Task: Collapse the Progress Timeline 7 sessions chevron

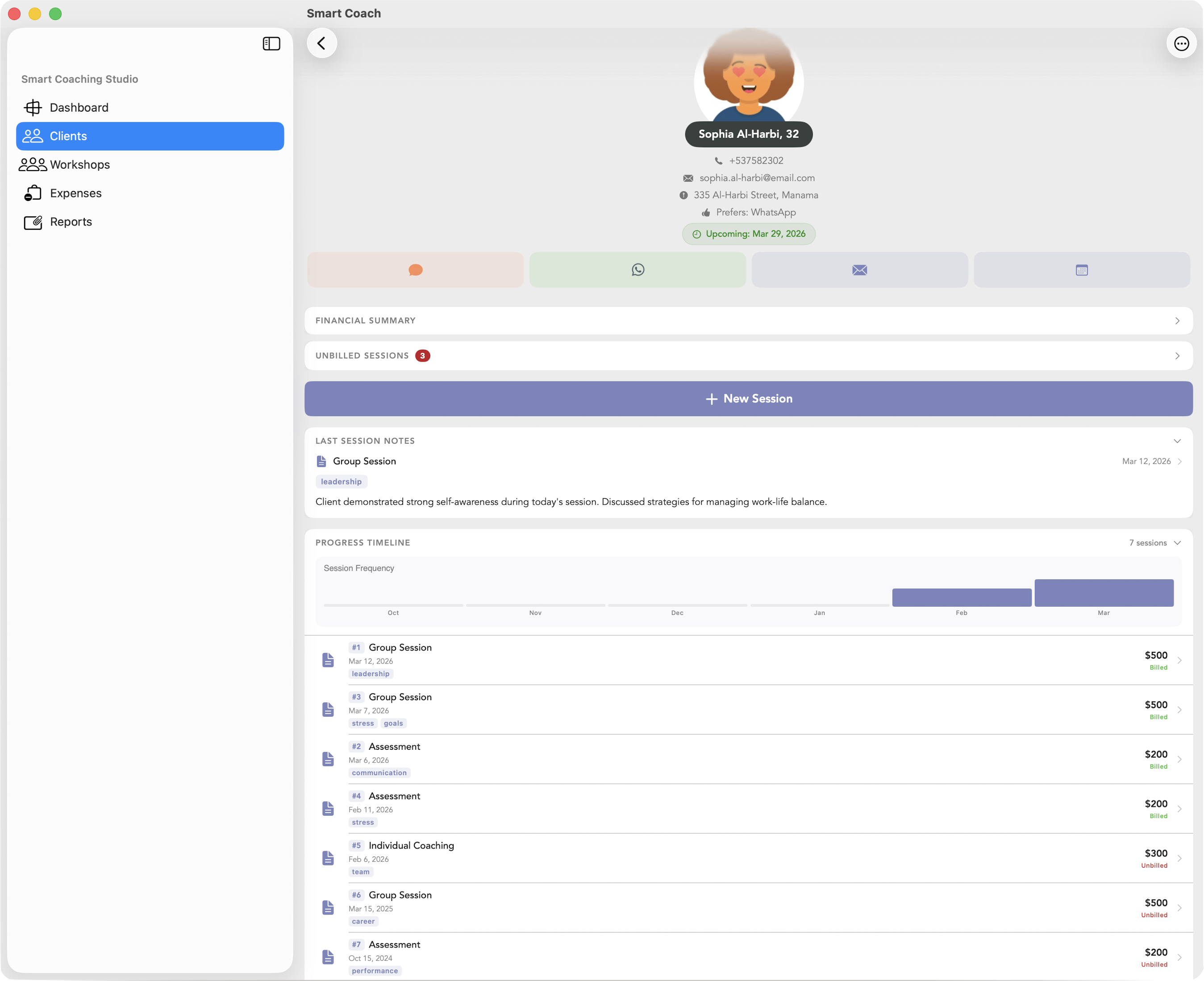Action: (1177, 543)
